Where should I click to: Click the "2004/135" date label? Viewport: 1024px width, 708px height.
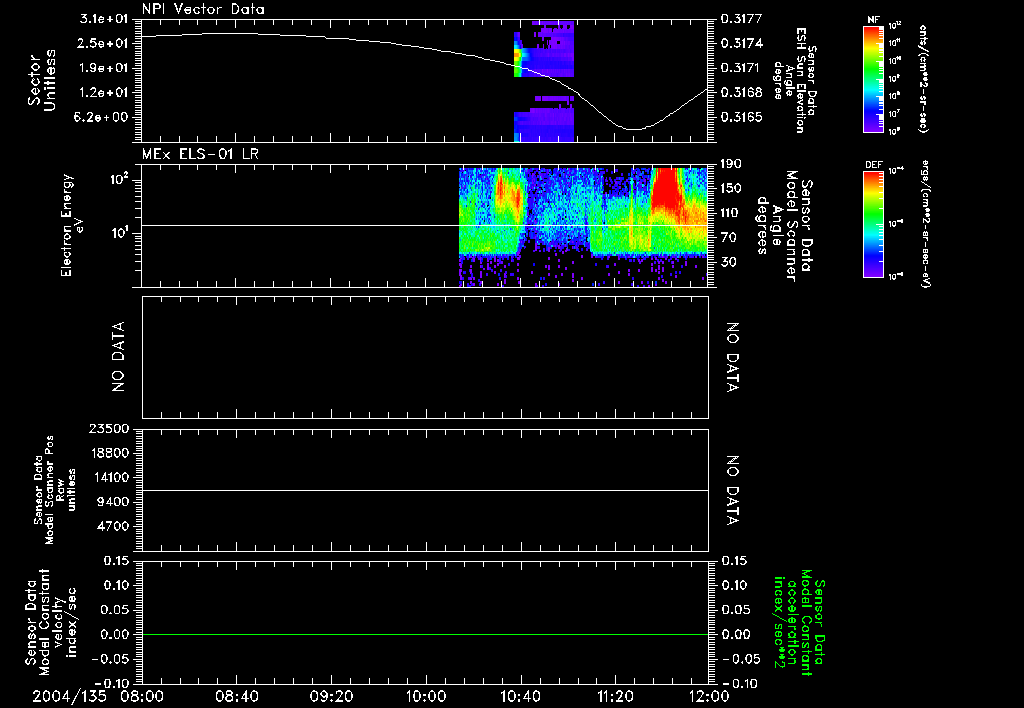[69, 696]
